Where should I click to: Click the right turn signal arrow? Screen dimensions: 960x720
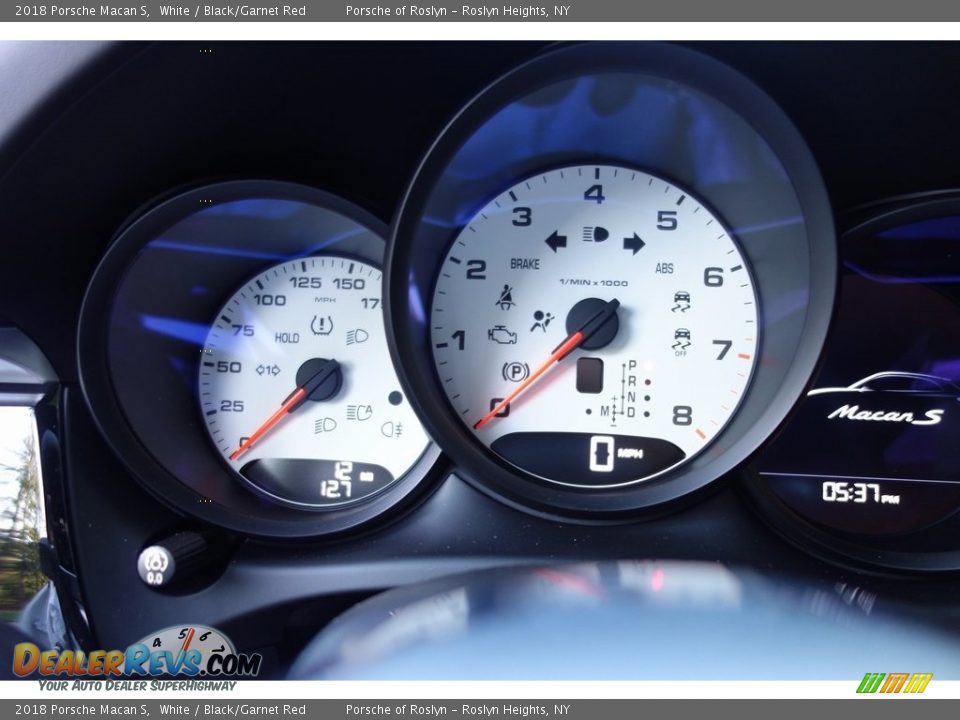coord(634,243)
